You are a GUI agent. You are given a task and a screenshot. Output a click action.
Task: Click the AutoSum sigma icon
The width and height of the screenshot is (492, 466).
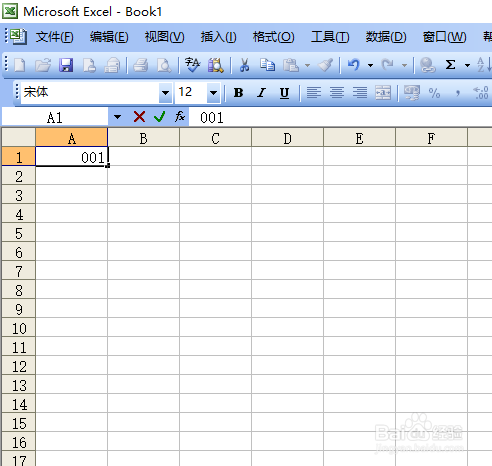[x=450, y=65]
